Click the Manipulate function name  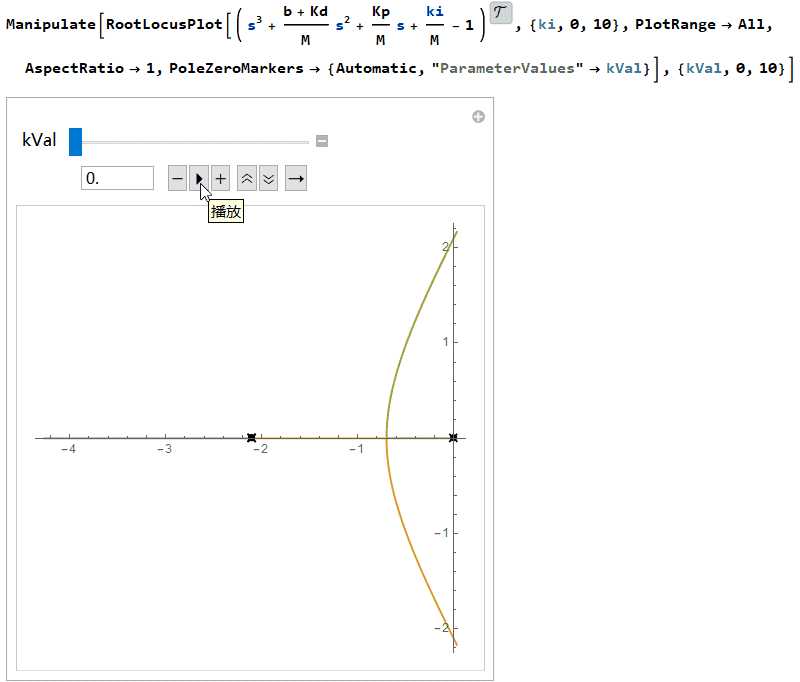click(51, 24)
